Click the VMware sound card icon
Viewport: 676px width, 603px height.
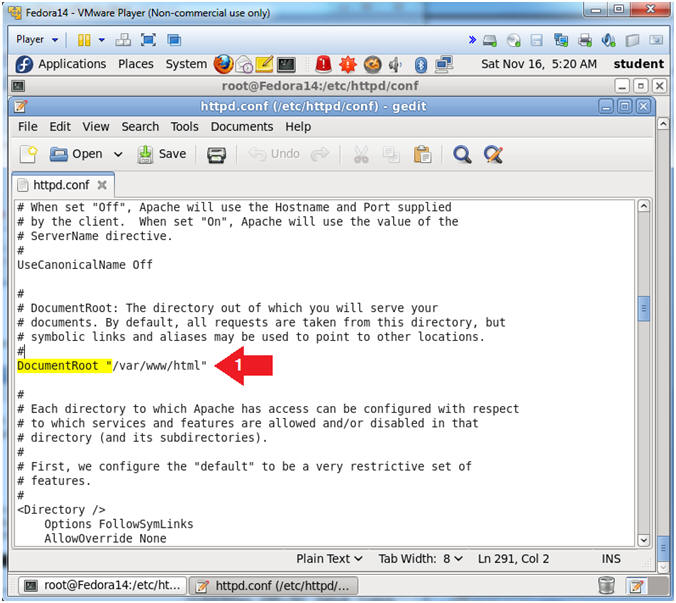click(x=608, y=41)
